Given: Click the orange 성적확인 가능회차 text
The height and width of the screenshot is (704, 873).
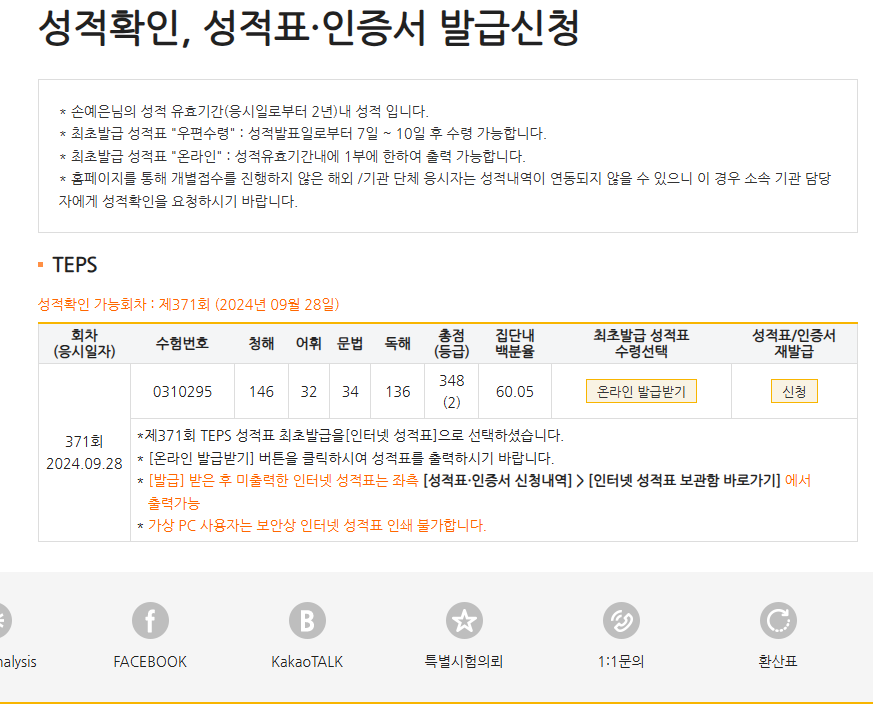Looking at the screenshot, I should [x=188, y=304].
